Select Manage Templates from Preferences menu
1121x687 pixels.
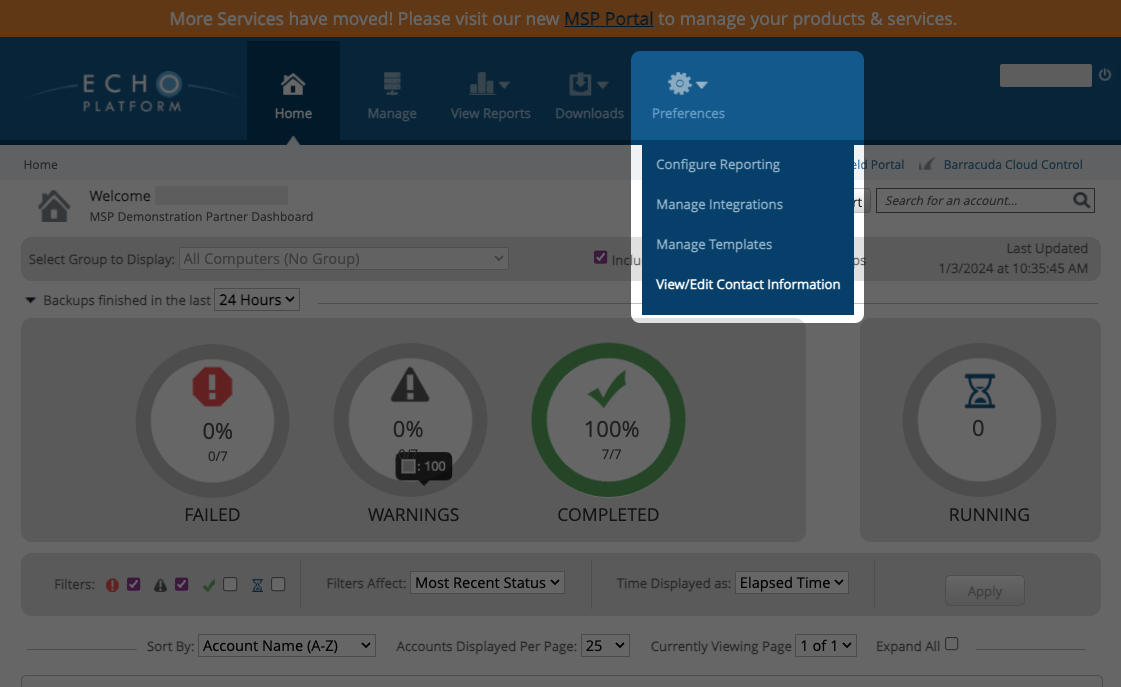[714, 244]
